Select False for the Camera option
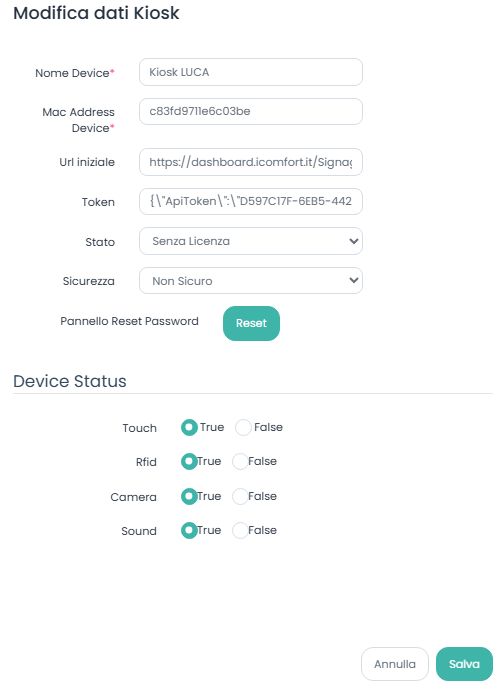 pyautogui.click(x=240, y=496)
